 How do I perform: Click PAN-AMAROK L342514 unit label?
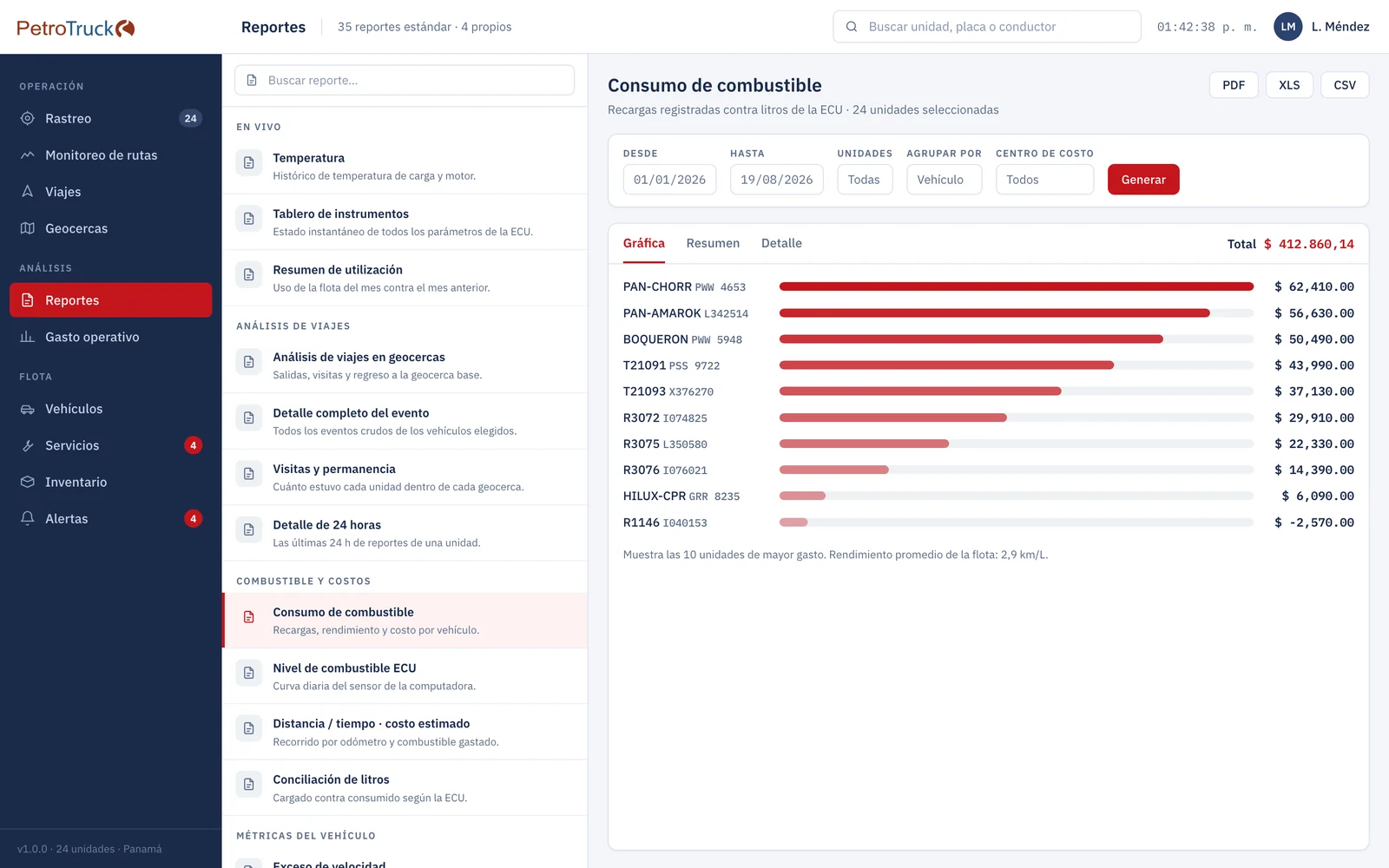(686, 313)
